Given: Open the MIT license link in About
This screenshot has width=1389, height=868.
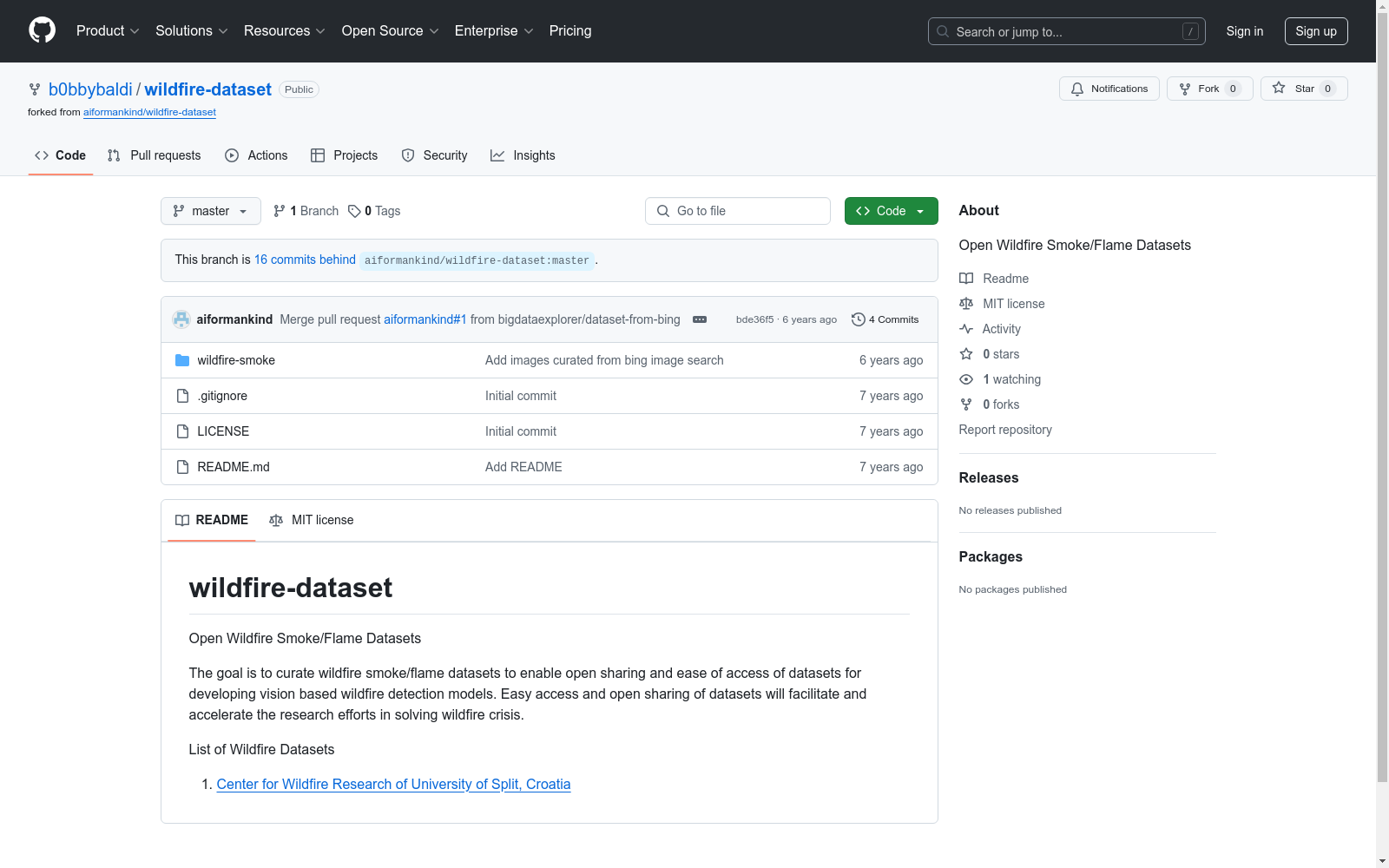Looking at the screenshot, I should [x=1003, y=304].
